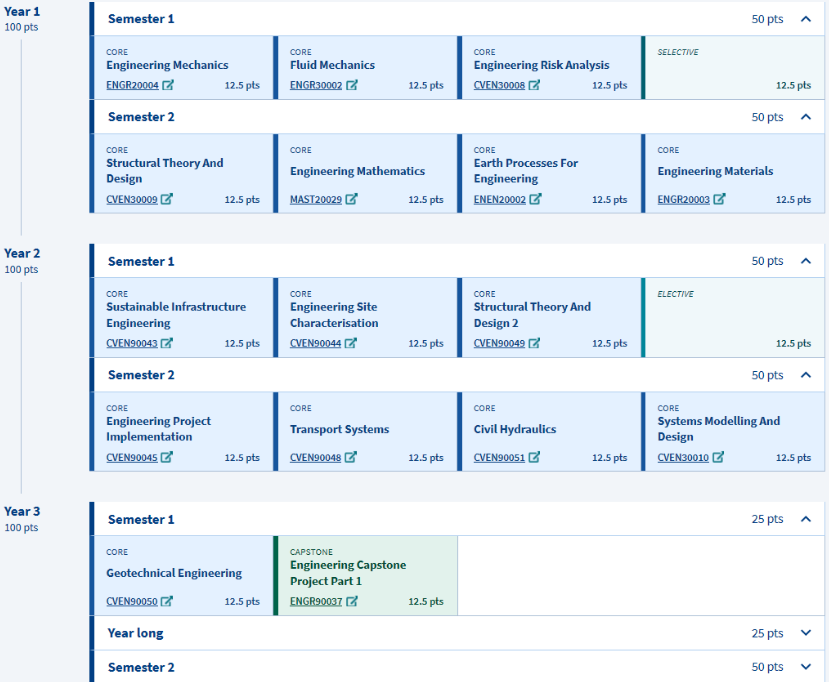
Task: Click the external link icon beside CVEN30008
Action: 535,85
